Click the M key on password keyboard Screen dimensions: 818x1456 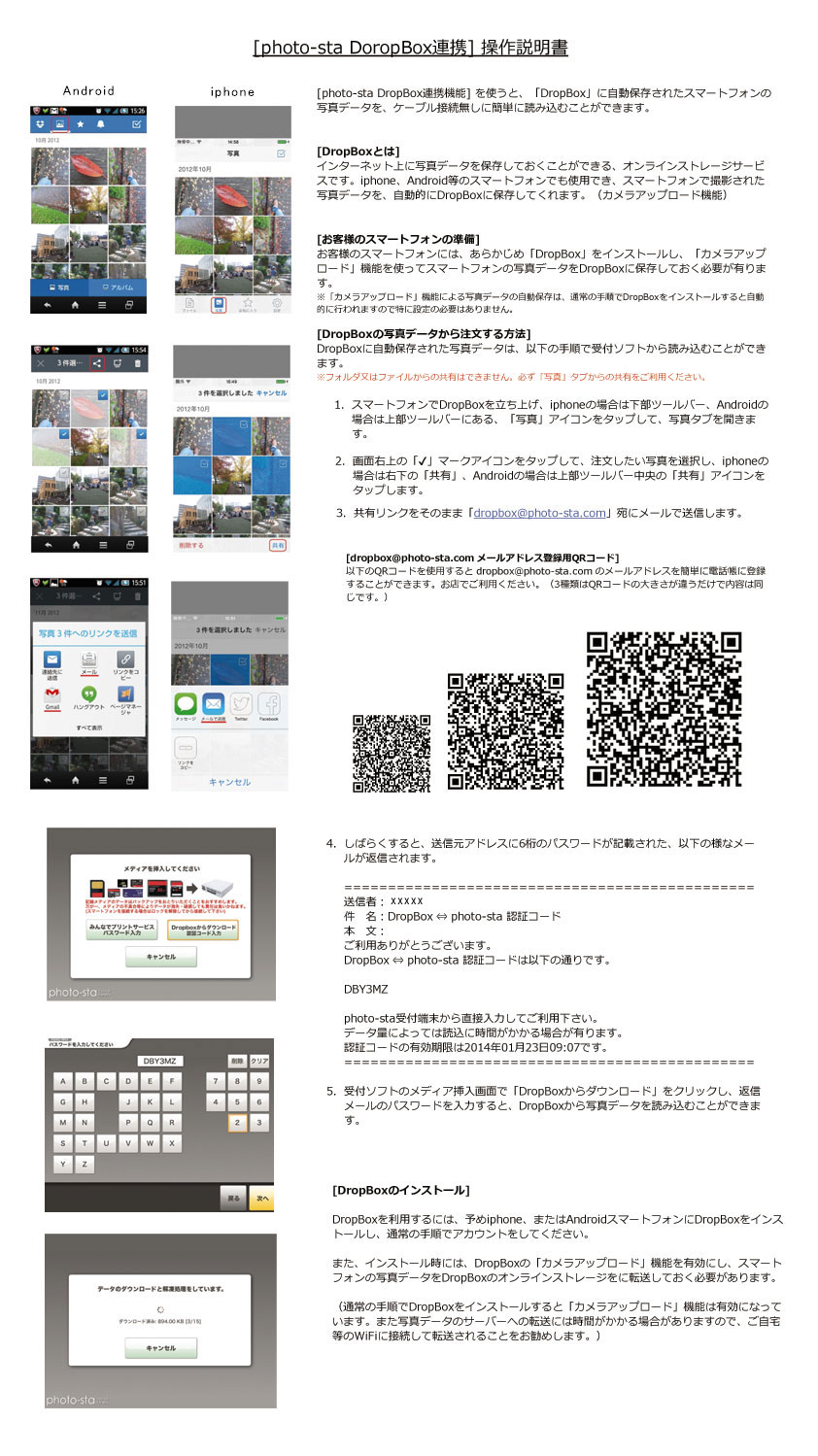(63, 1122)
